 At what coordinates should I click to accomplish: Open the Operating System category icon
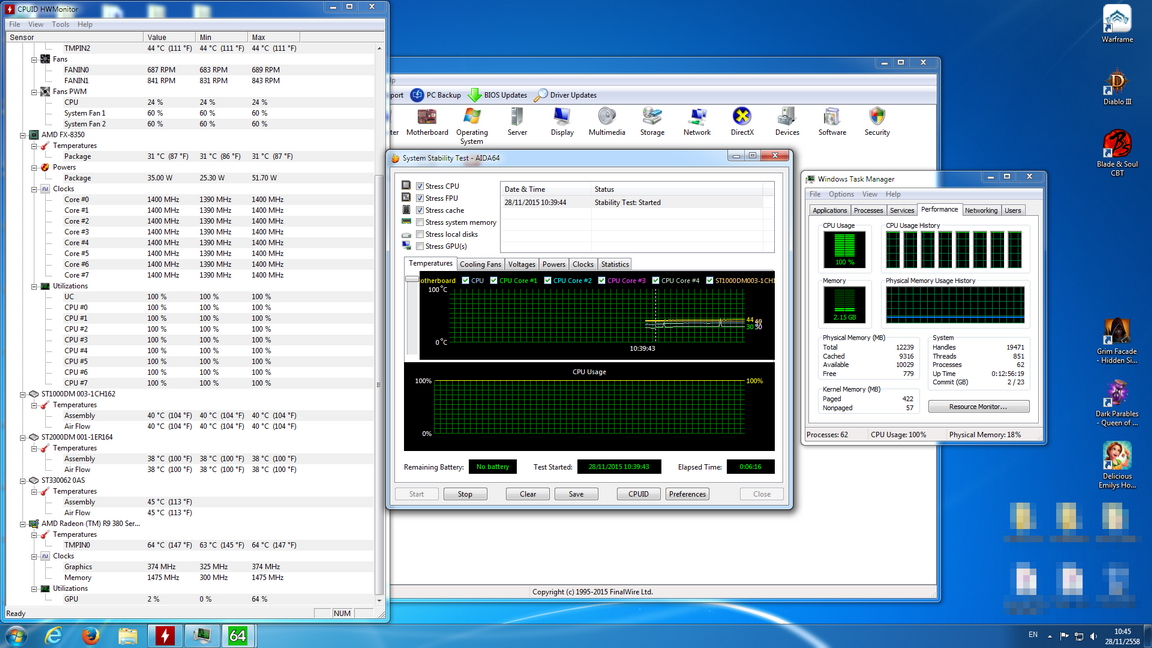(x=472, y=126)
